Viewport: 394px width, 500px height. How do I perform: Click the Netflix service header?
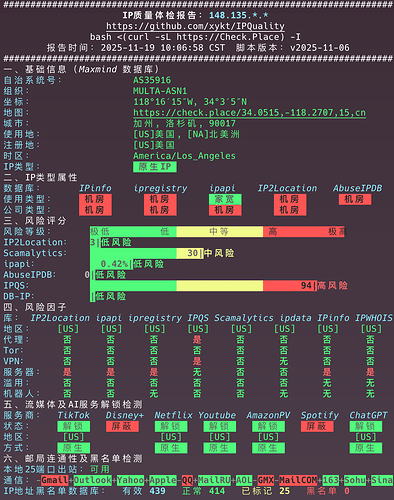click(x=174, y=415)
